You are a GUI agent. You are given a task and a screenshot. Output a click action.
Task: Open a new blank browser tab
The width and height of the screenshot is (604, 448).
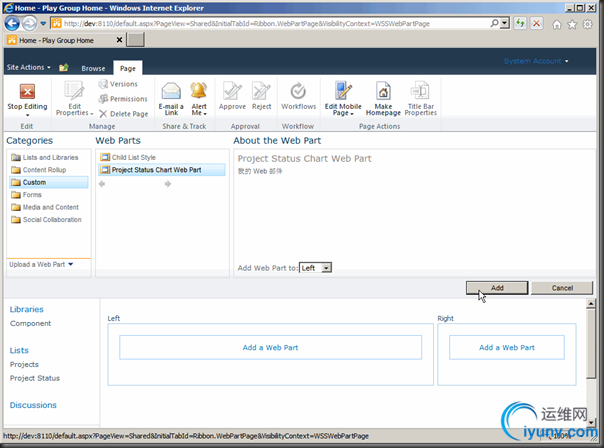[135, 40]
